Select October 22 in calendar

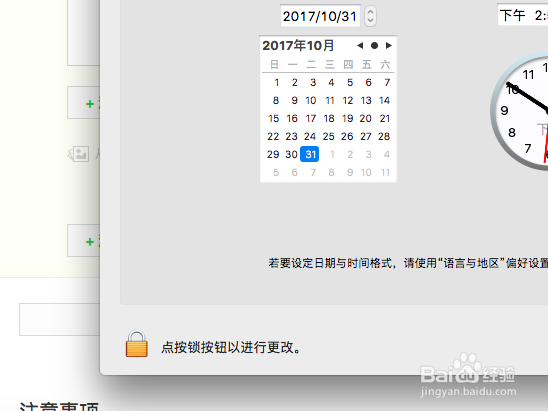[x=273, y=136]
